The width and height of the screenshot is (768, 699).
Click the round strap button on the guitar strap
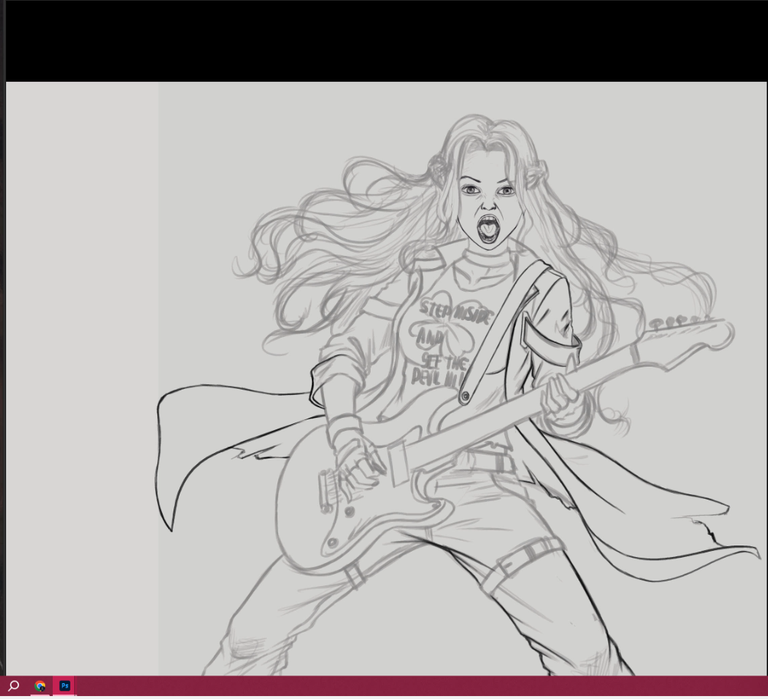(465, 397)
